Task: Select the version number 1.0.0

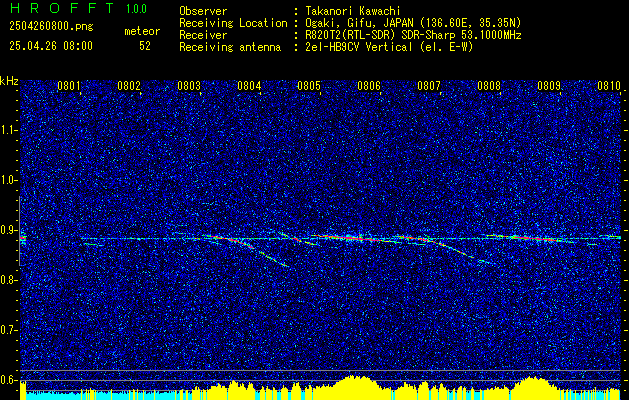Action: click(x=136, y=9)
